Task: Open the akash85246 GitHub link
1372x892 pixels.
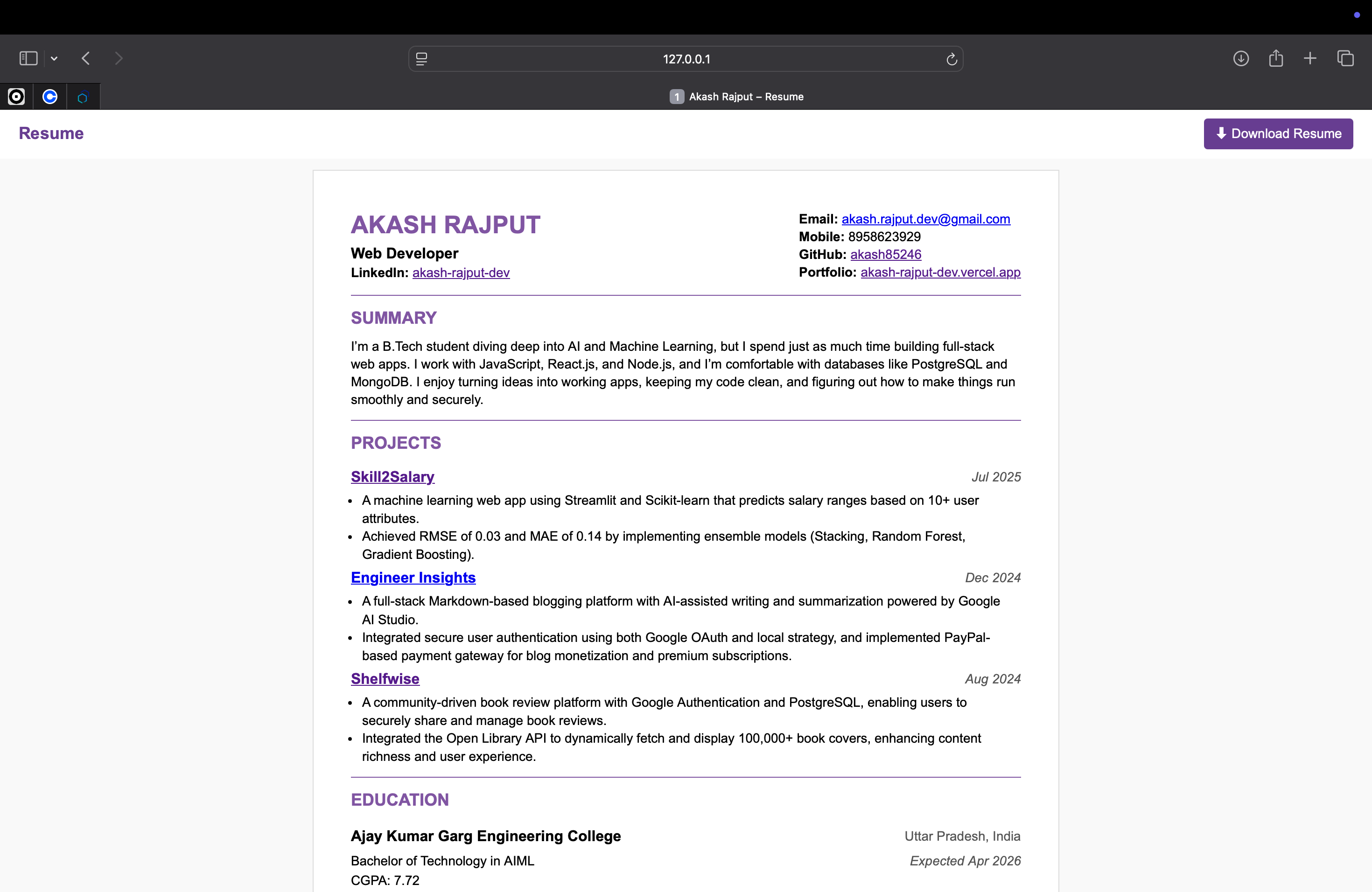Action: pos(885,254)
